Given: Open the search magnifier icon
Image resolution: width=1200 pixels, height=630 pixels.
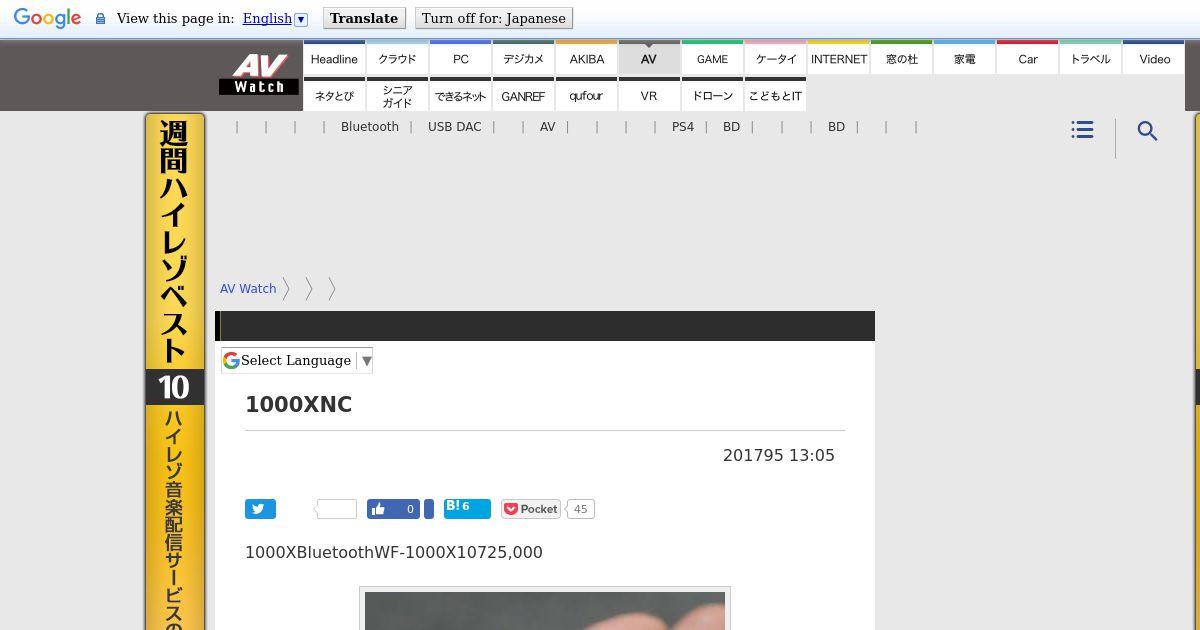Looking at the screenshot, I should 1148,131.
